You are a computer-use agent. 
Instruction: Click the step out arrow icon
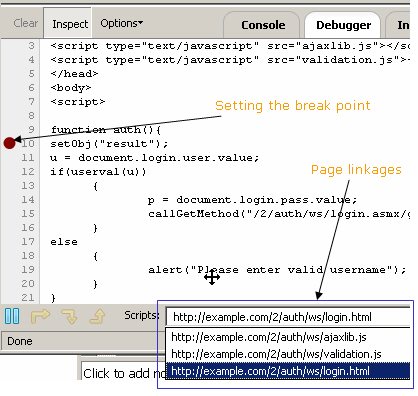97,316
